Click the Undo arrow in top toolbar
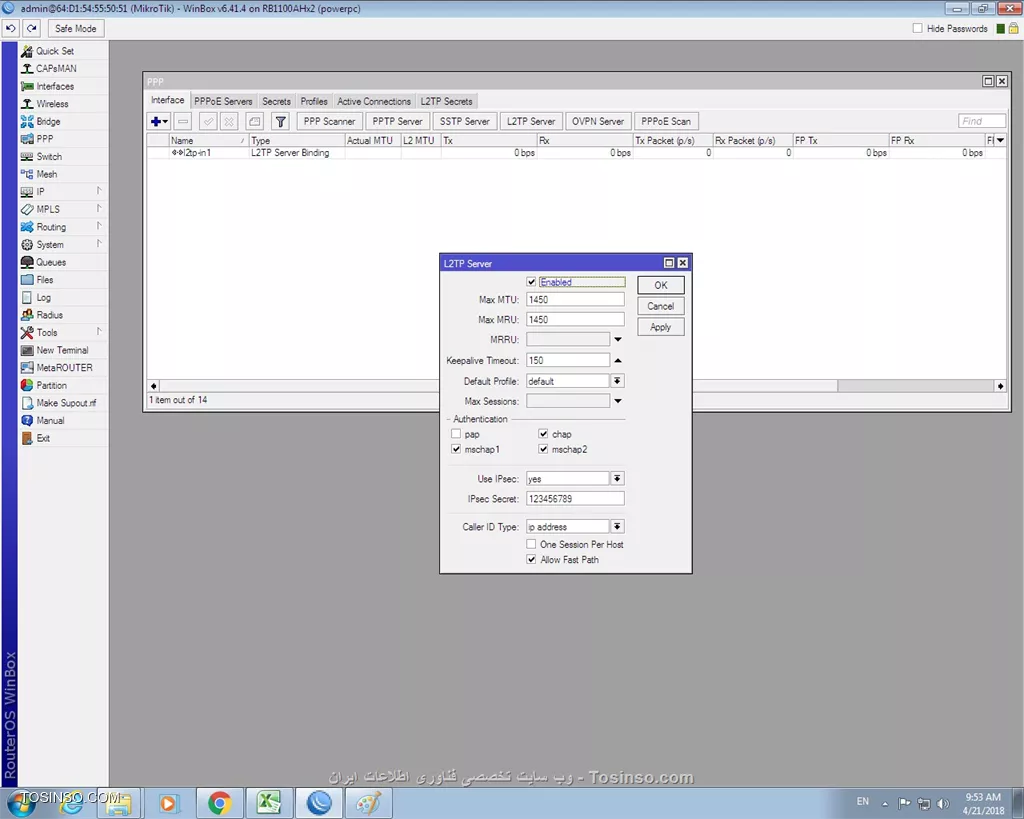1024x819 pixels. point(11,29)
